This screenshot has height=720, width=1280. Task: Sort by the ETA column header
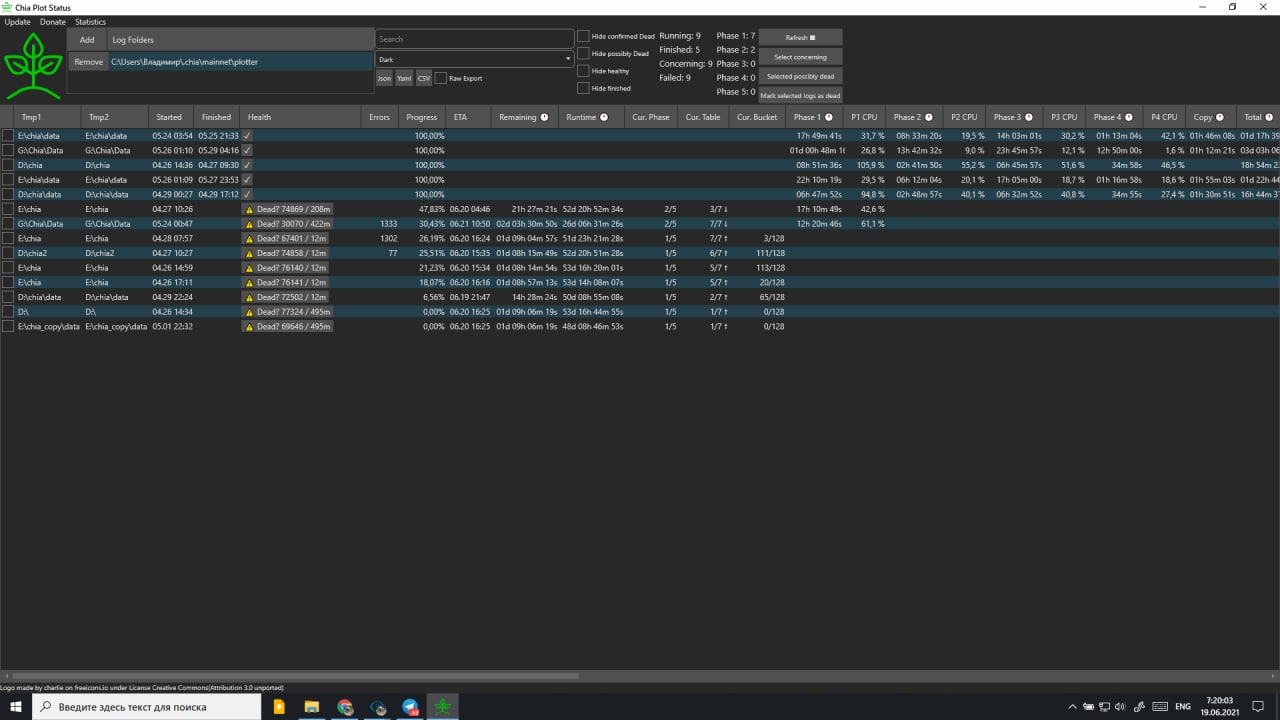(470, 117)
